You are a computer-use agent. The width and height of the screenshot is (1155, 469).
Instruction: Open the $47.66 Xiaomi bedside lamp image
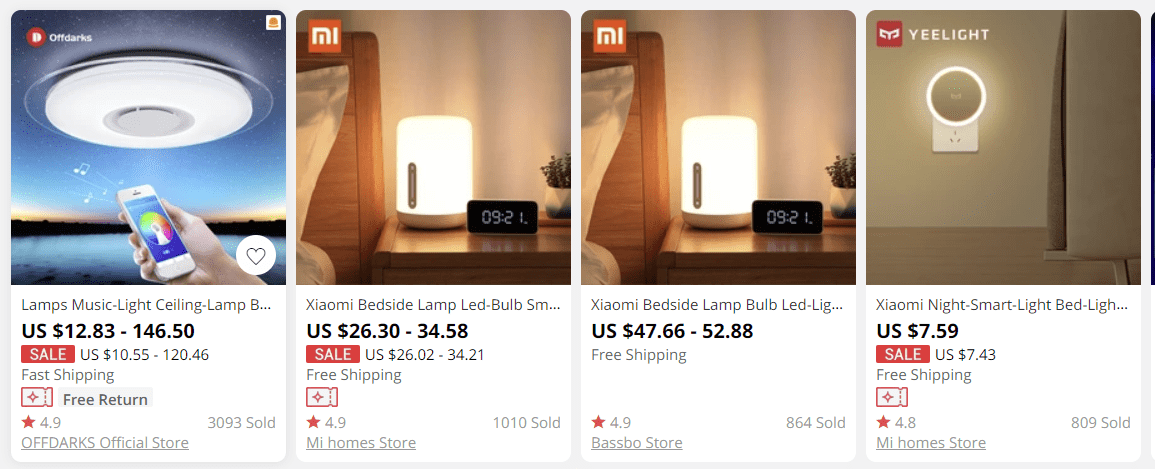click(x=718, y=147)
